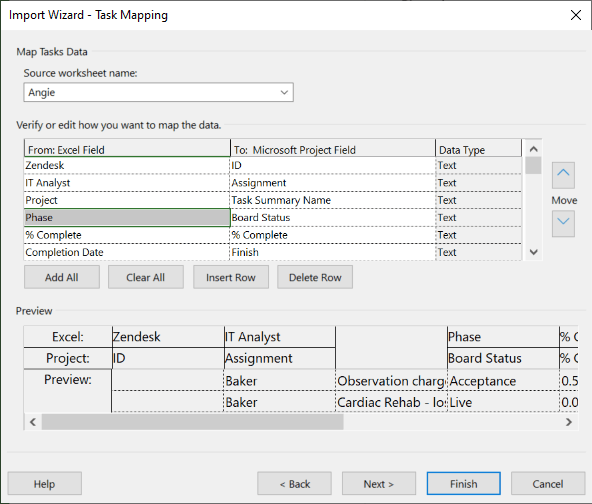
Task: Select the % Complete Excel field cell
Action: (x=127, y=235)
